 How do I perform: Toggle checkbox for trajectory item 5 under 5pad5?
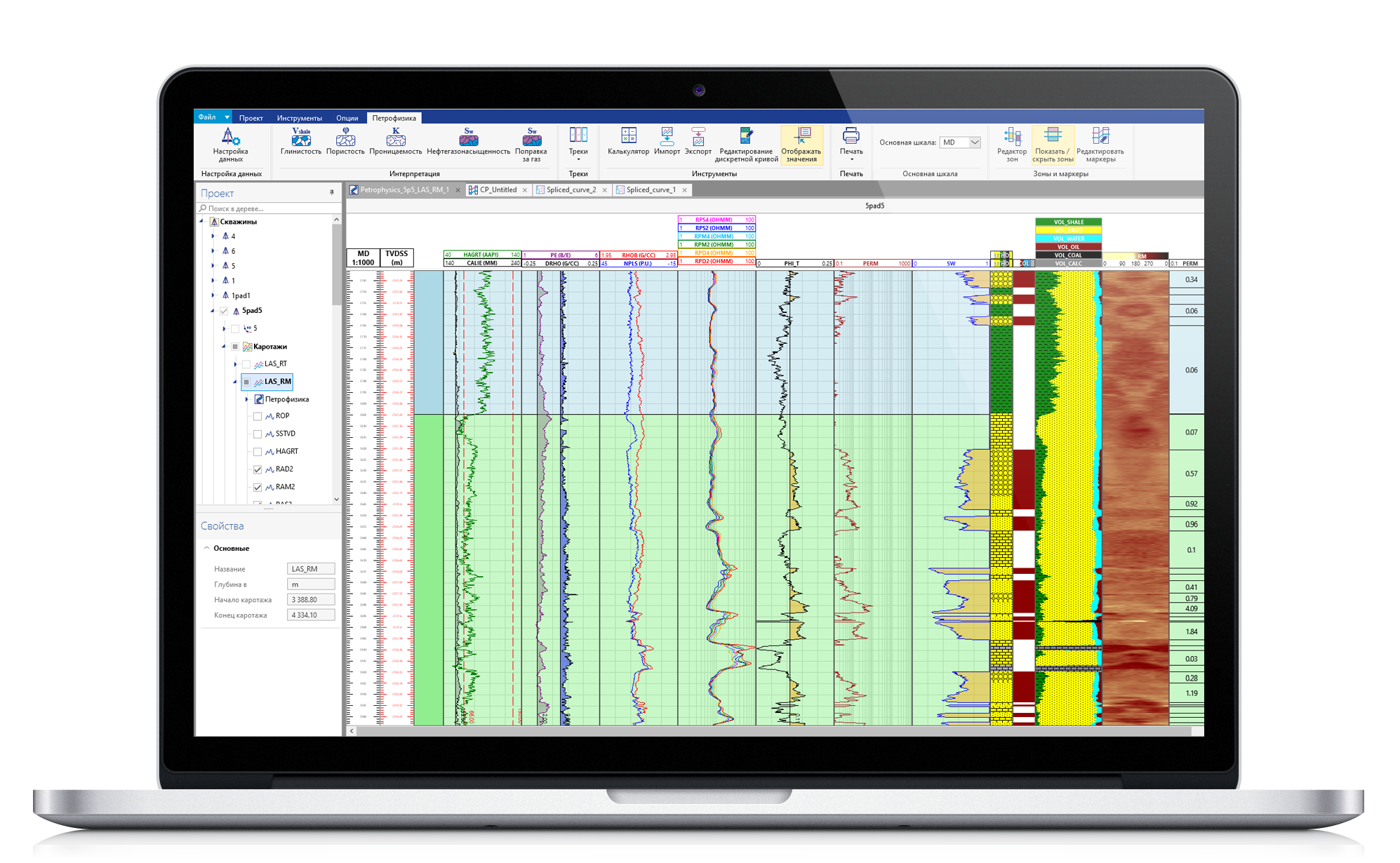point(235,328)
